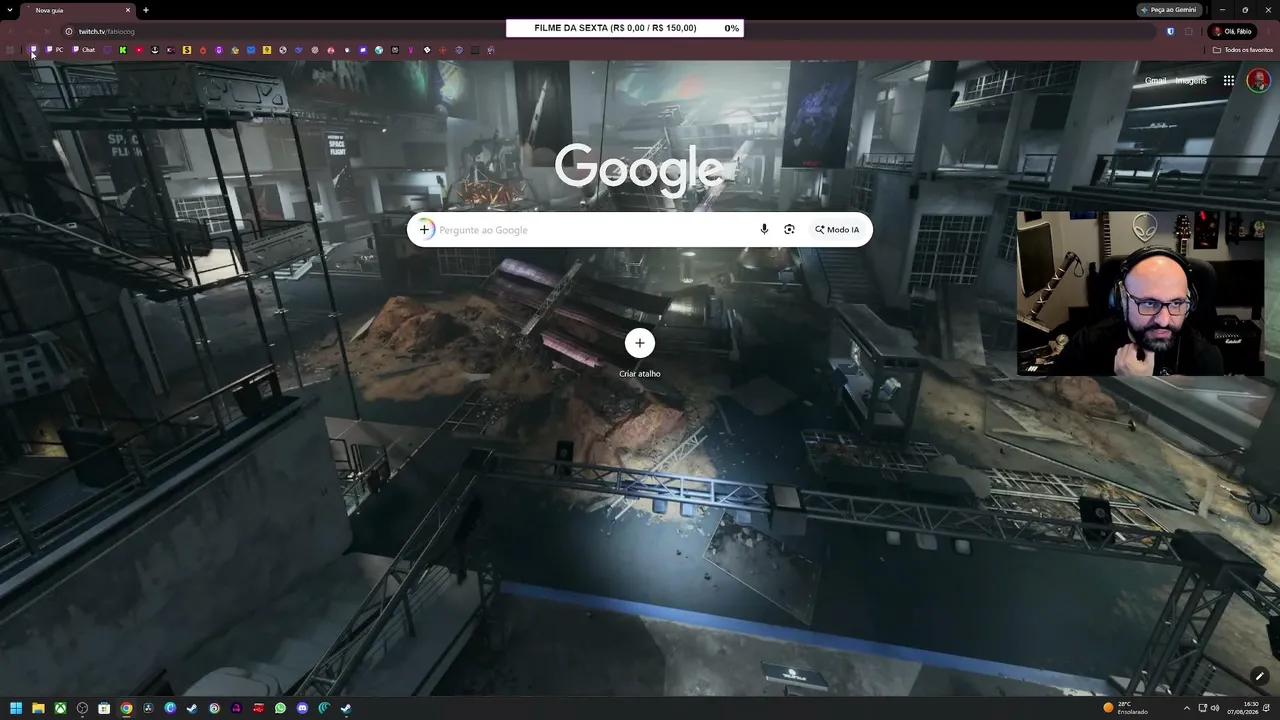This screenshot has width=1280, height=720.
Task: Open the weather widget showing 28°C
Action: pyautogui.click(x=1125, y=708)
